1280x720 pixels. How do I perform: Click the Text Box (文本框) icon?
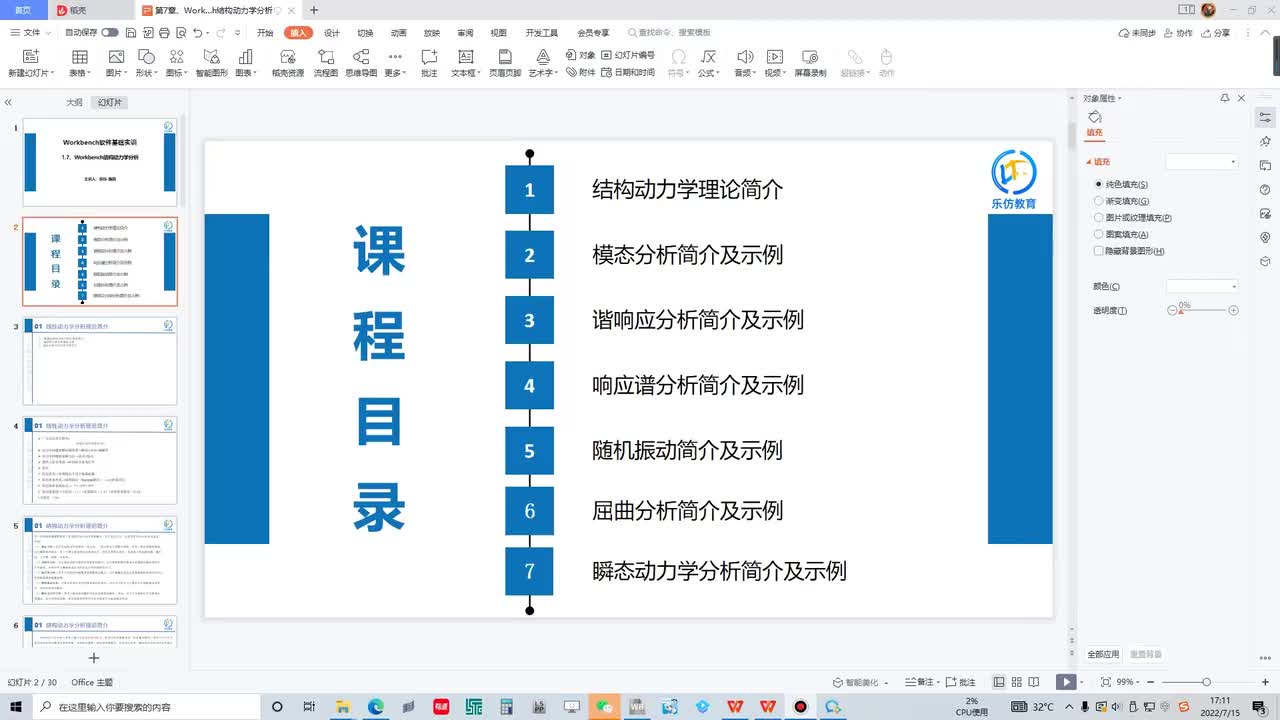click(x=465, y=57)
